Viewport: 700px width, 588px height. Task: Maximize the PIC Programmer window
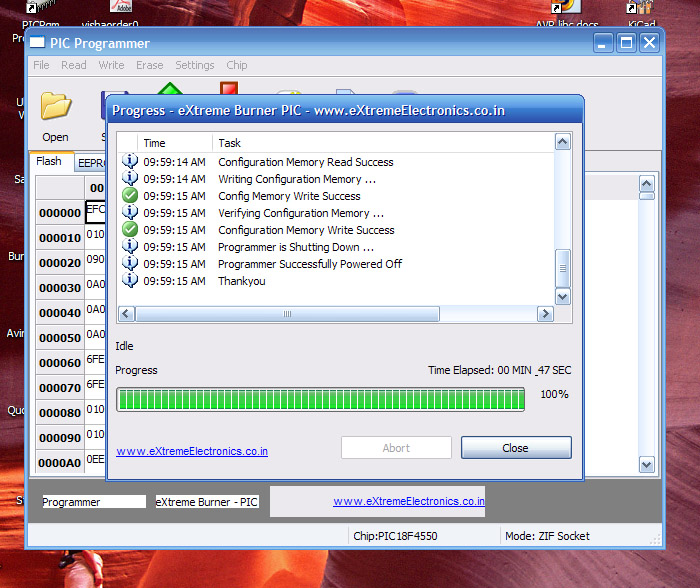coord(626,43)
